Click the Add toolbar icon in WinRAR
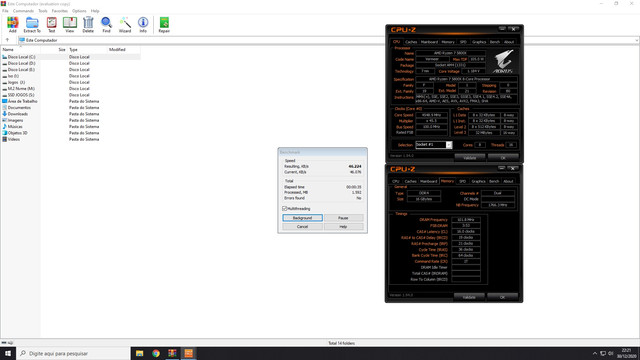 coord(13,23)
